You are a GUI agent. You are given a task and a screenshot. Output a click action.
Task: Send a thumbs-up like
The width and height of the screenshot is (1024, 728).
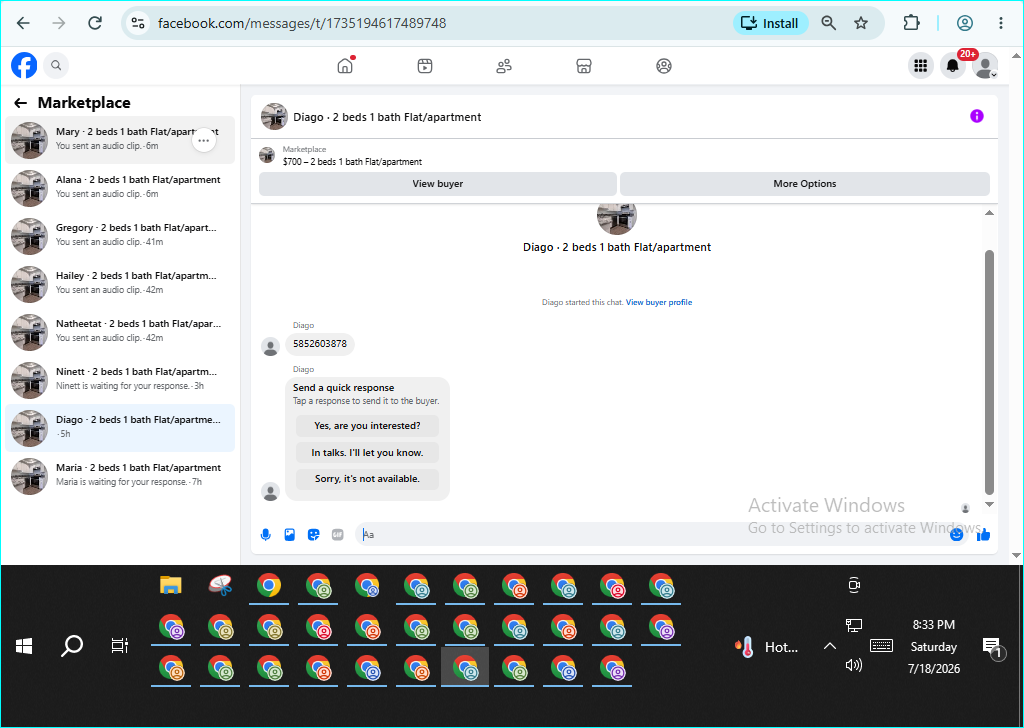(984, 535)
